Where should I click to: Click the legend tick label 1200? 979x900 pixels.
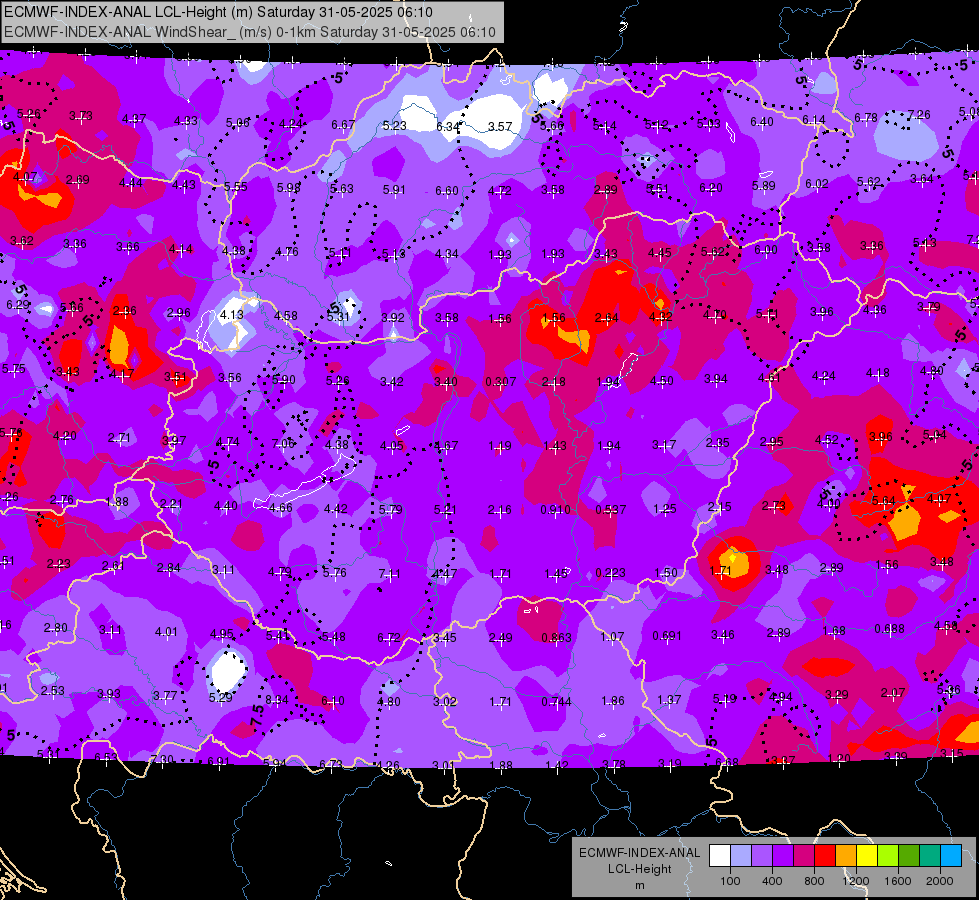[856, 881]
